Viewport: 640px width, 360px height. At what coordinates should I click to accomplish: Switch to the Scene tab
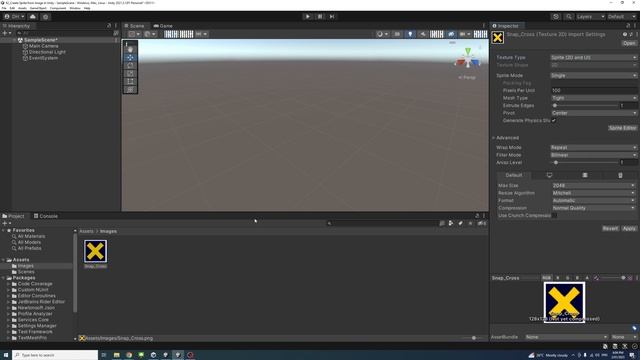134,26
